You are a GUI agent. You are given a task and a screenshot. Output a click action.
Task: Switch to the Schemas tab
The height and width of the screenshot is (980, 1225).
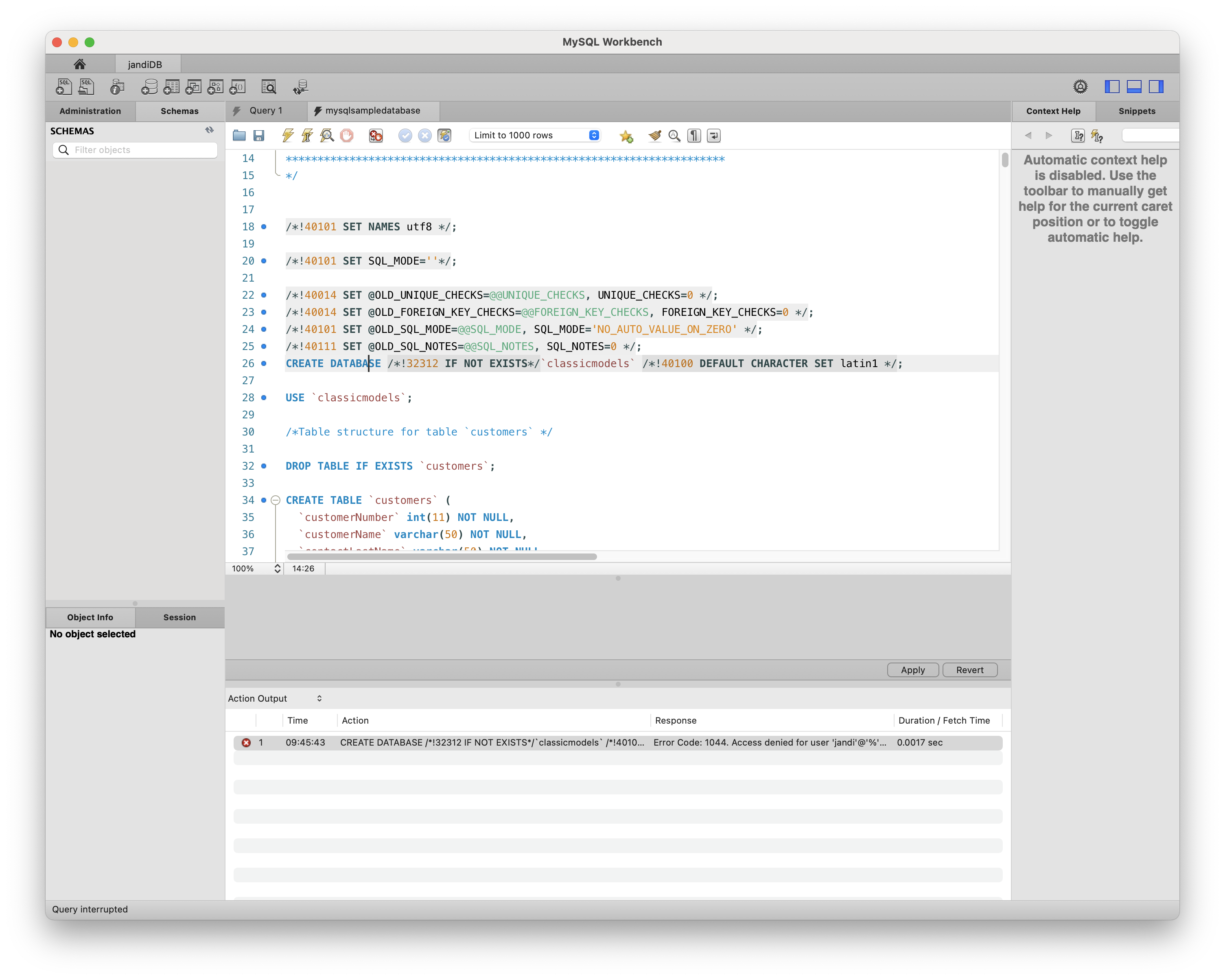pos(179,111)
